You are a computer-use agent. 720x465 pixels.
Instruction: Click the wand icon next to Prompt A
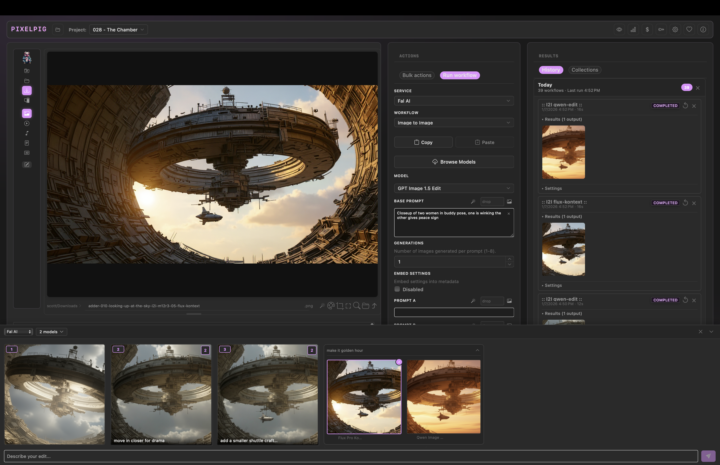[x=472, y=301]
